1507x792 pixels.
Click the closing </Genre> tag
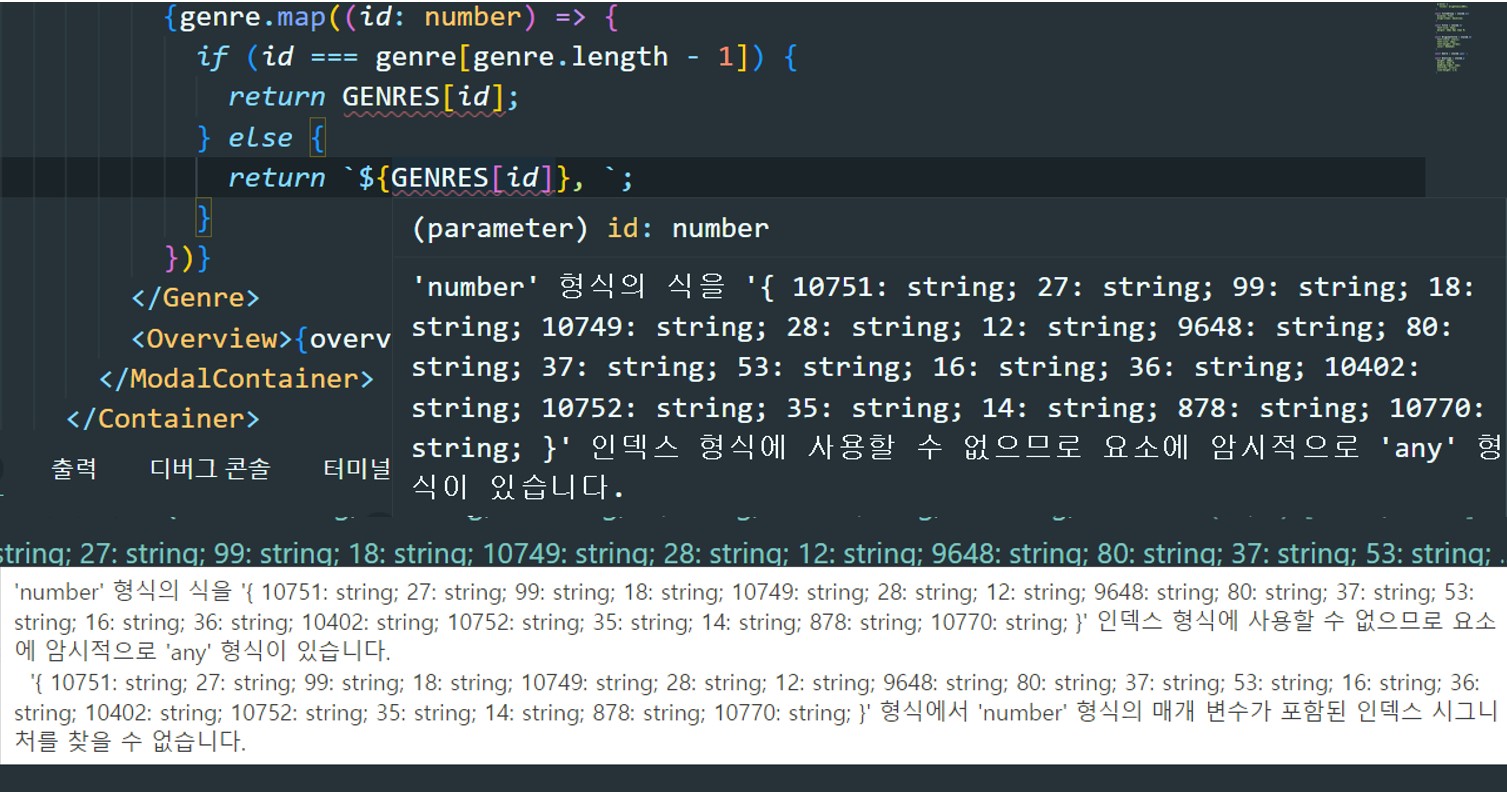pyautogui.click(x=195, y=298)
